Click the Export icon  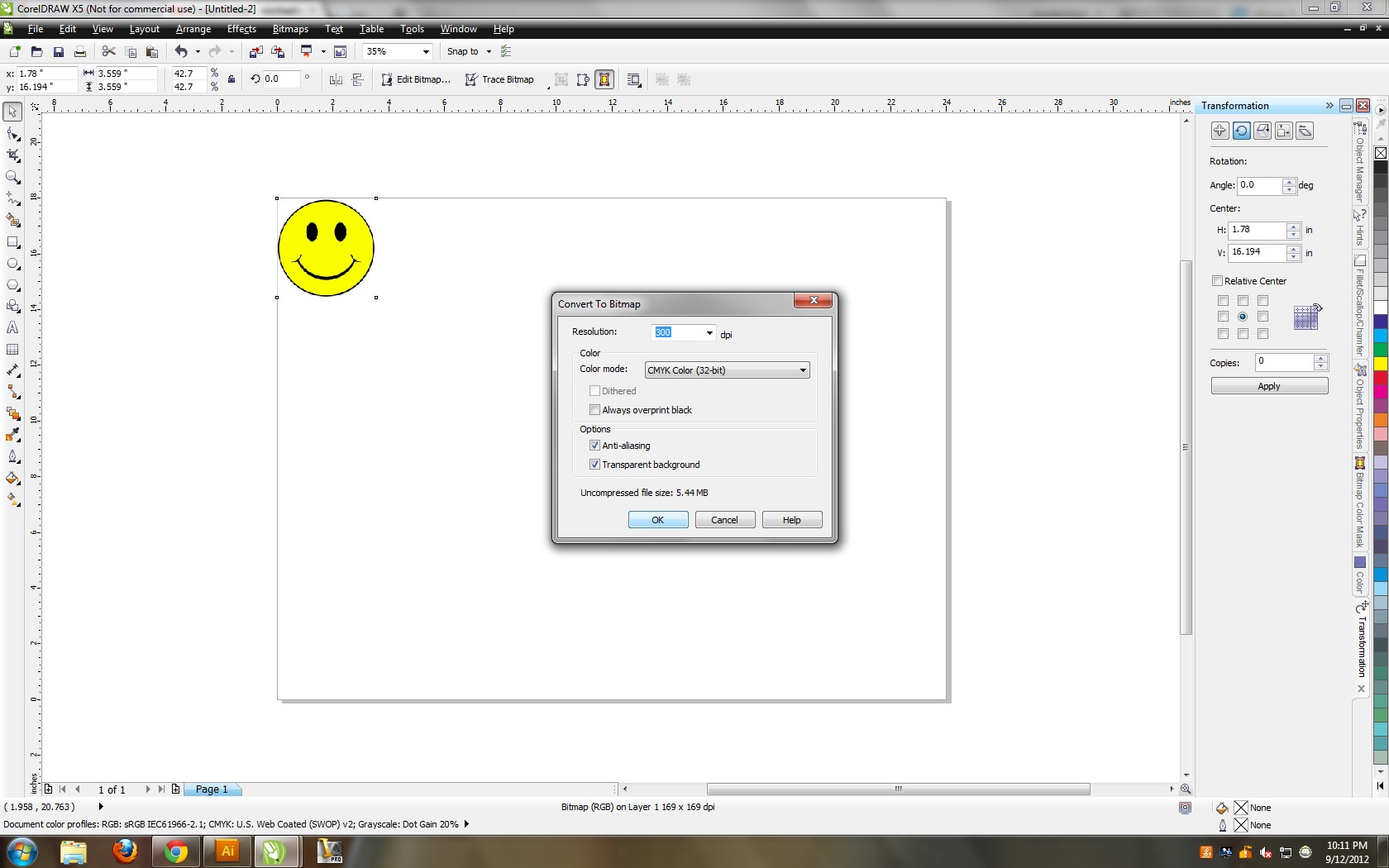pyautogui.click(x=278, y=51)
